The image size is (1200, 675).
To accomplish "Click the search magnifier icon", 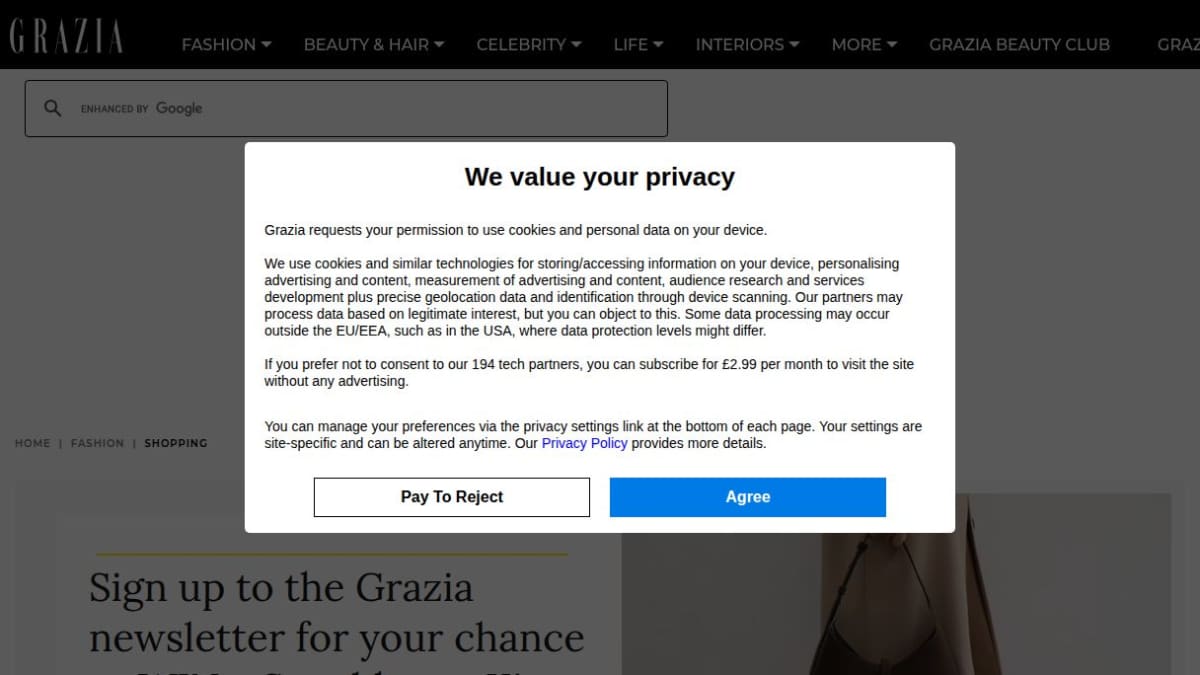I will pos(53,108).
